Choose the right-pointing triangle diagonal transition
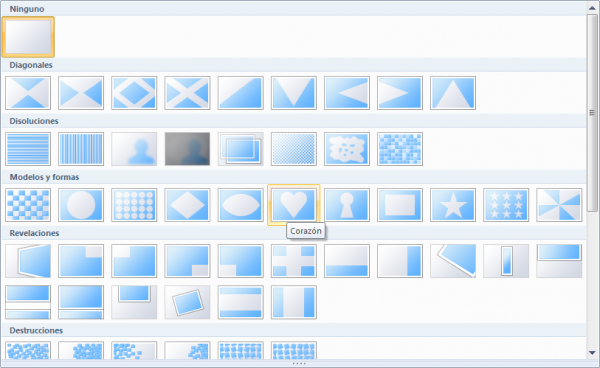 400,93
